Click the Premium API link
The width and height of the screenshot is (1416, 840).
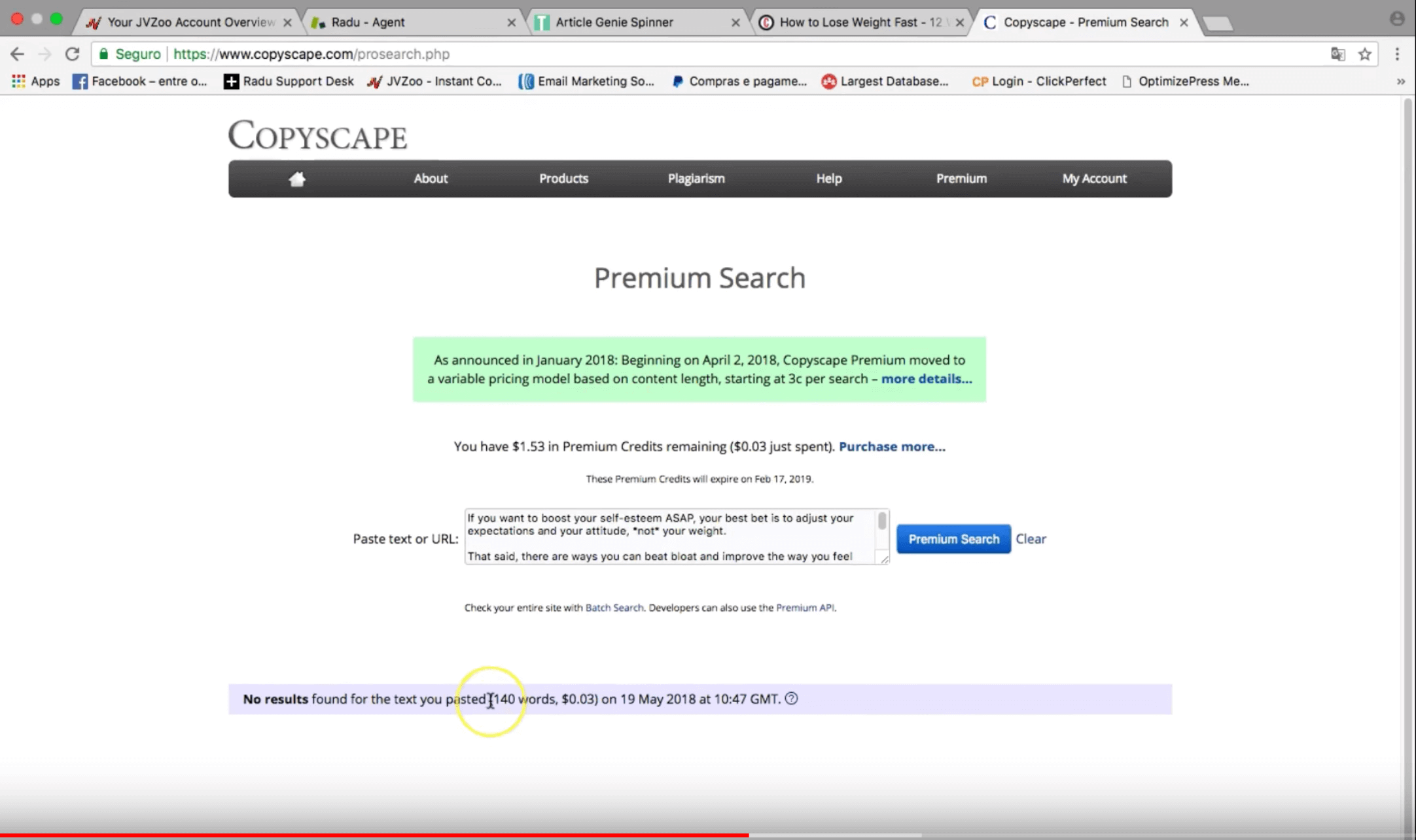click(x=804, y=607)
